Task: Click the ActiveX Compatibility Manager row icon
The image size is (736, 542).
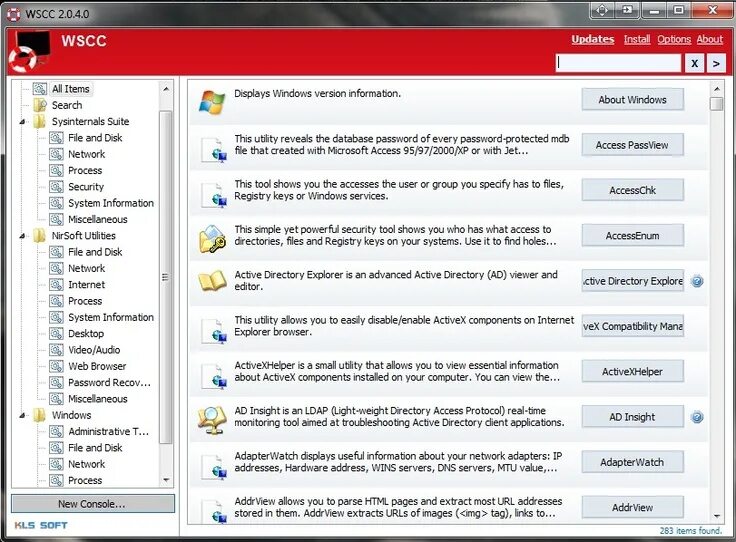Action: pyautogui.click(x=214, y=331)
